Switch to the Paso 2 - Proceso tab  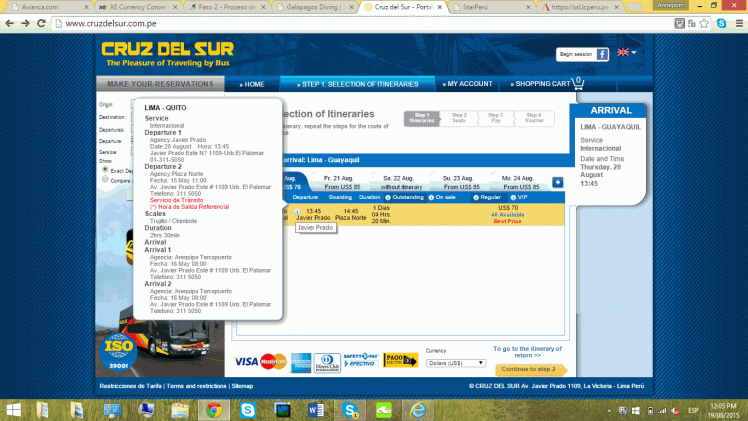(227, 7)
